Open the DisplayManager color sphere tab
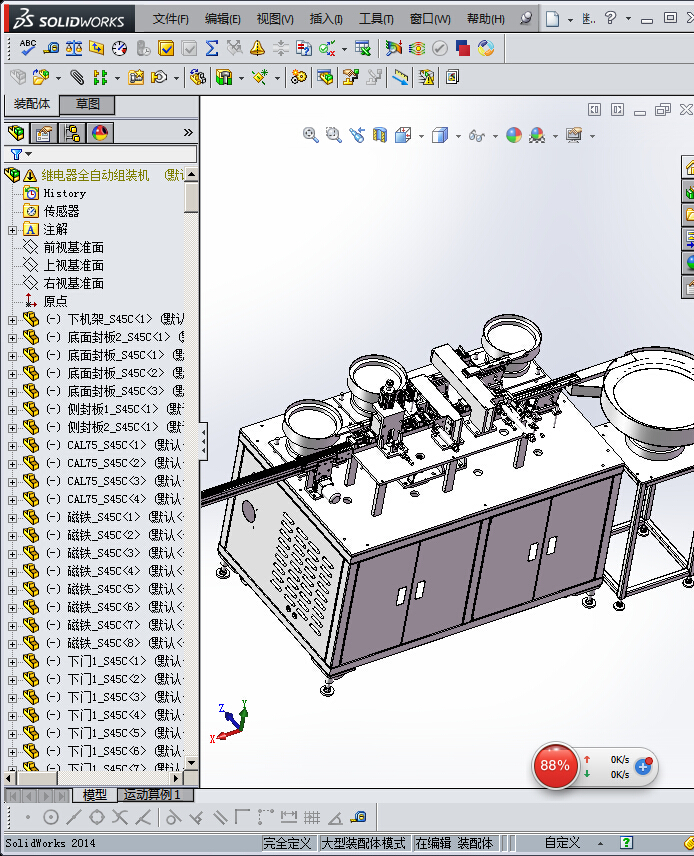 click(x=99, y=133)
